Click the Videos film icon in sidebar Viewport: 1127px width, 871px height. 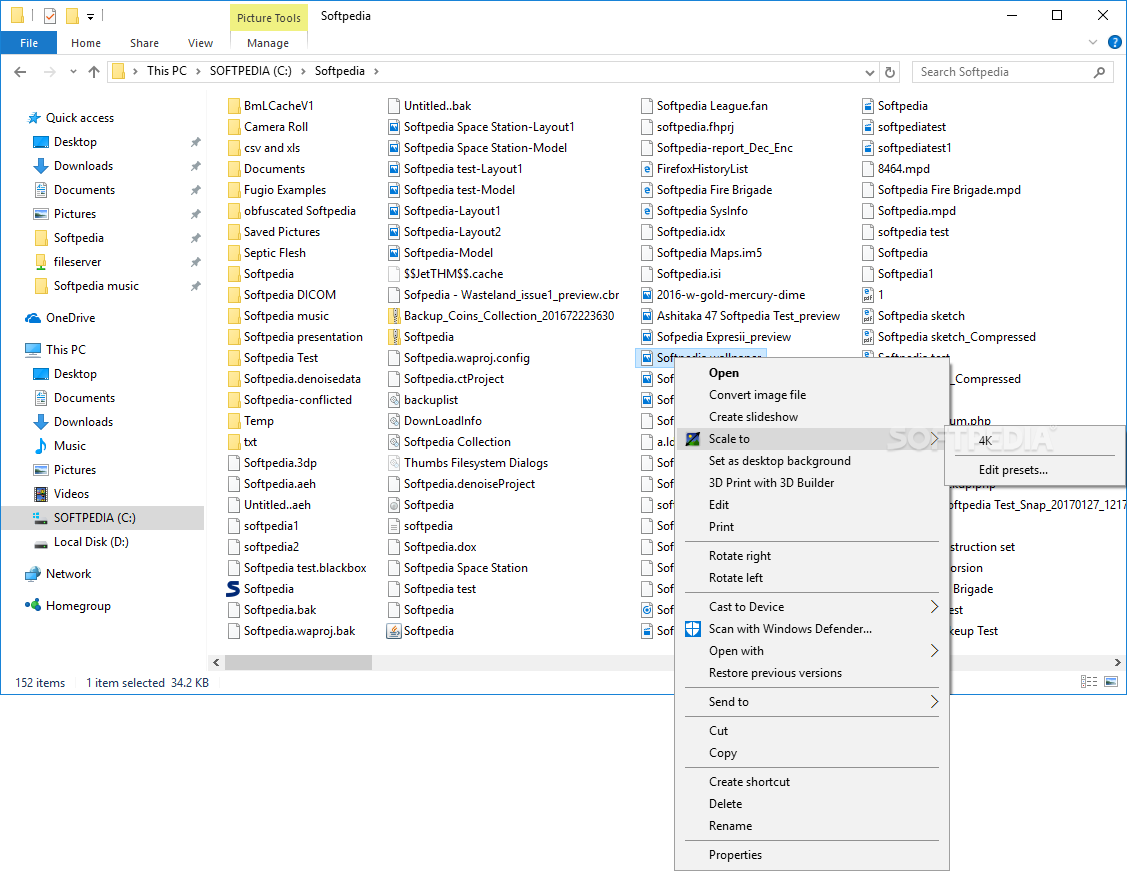tap(41, 494)
